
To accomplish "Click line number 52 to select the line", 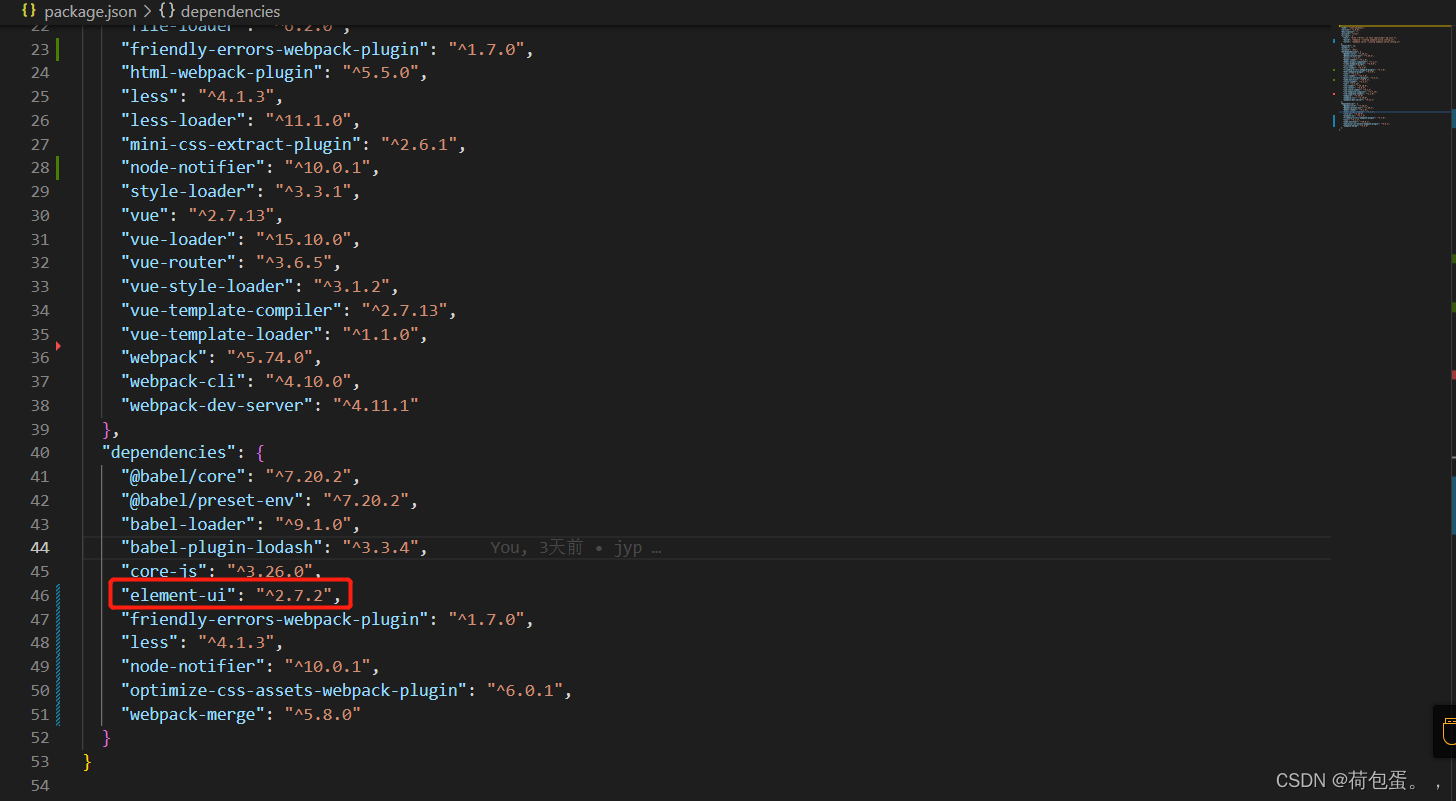I will pos(40,737).
